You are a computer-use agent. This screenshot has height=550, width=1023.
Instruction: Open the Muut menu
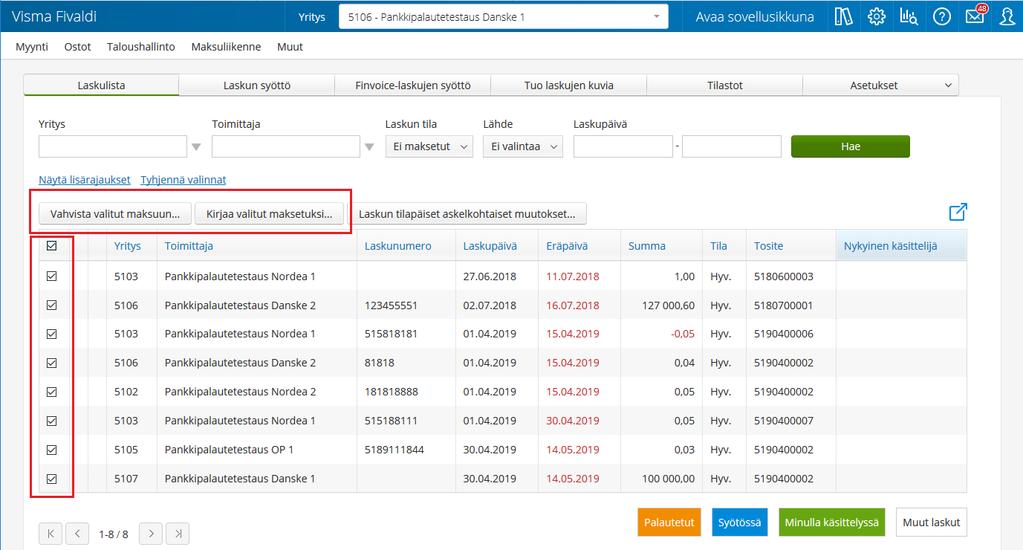290,47
